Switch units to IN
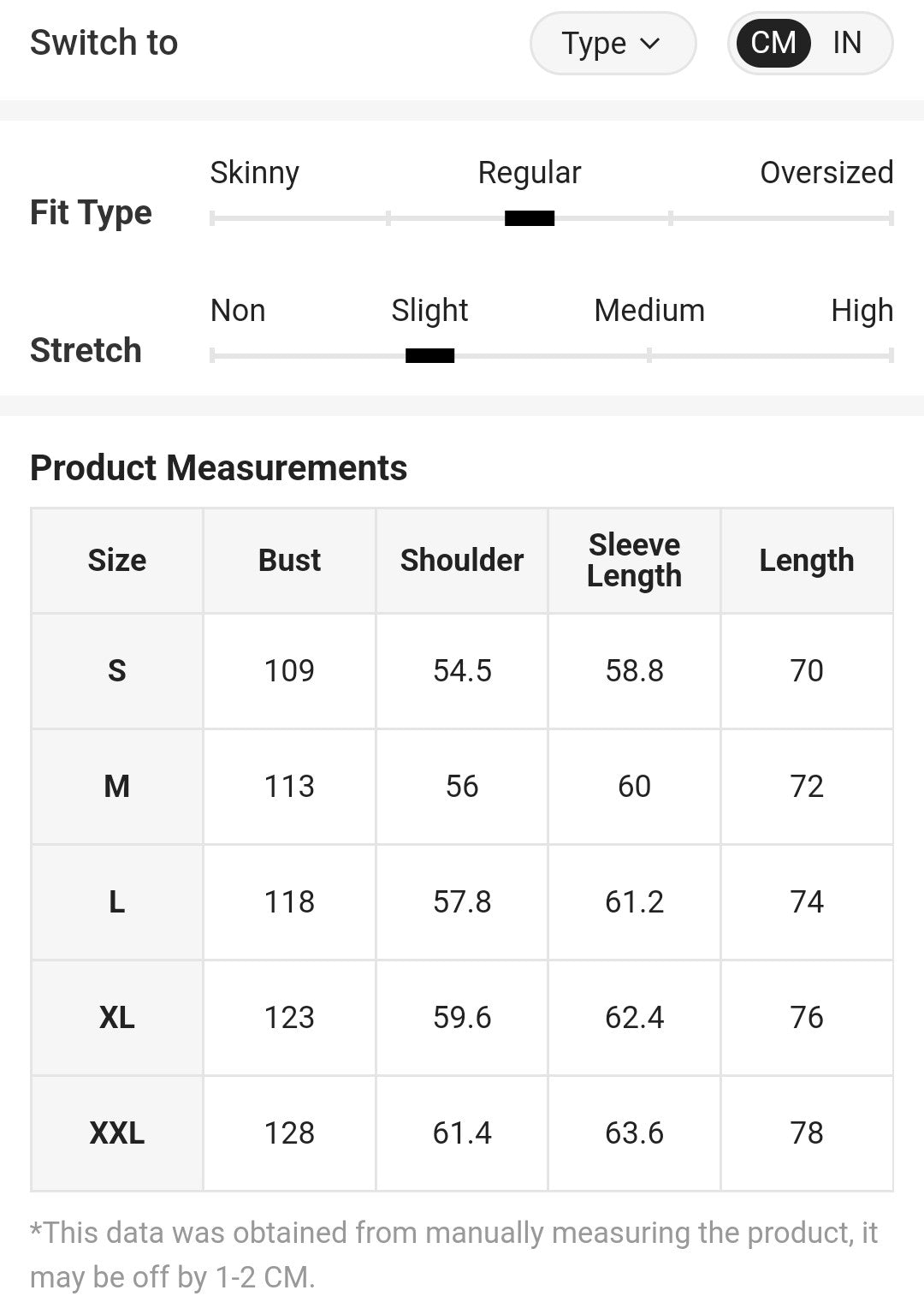Viewport: 924px width, 1302px height. tap(847, 43)
